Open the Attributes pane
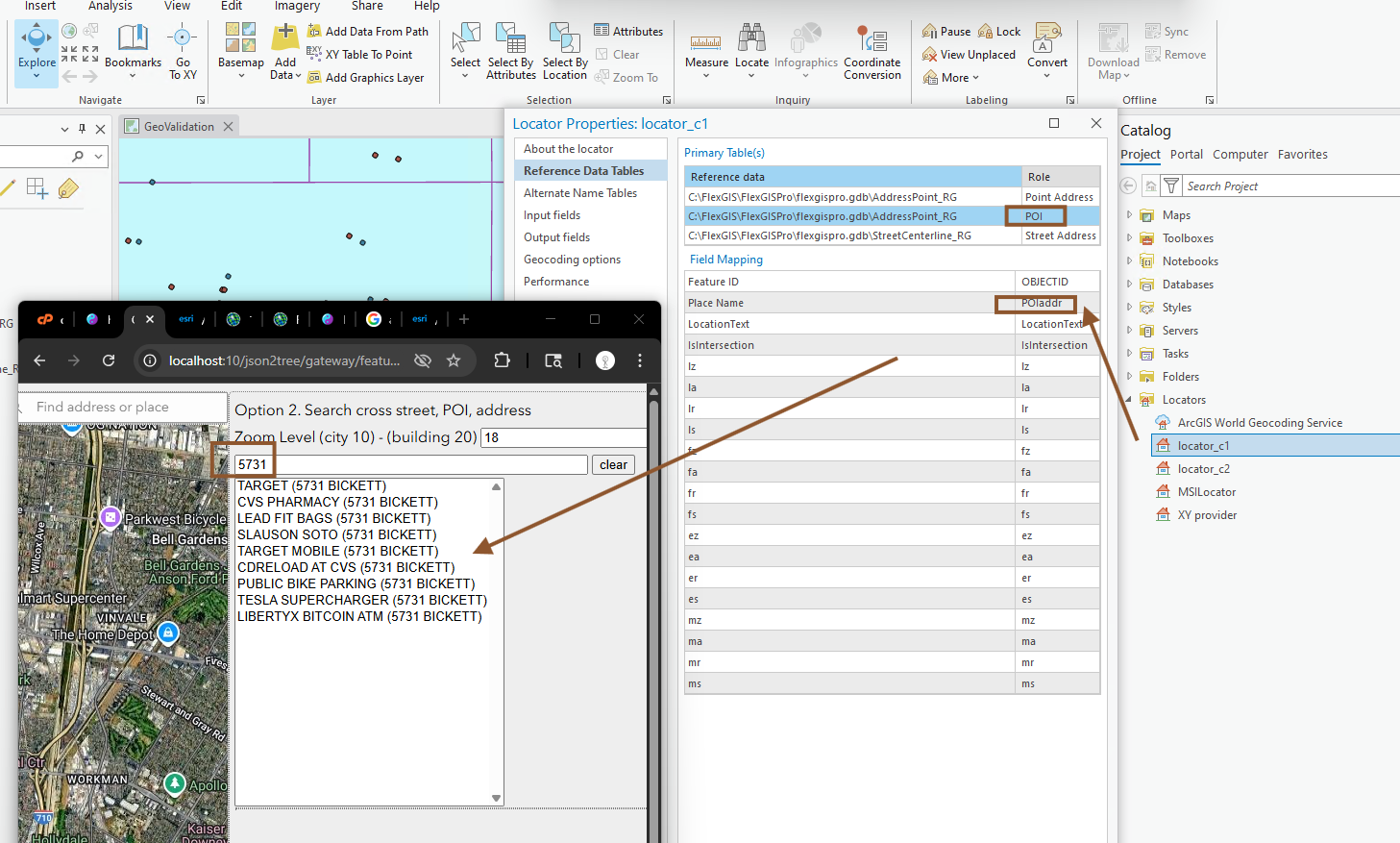This screenshot has width=1400, height=843. tap(628, 32)
